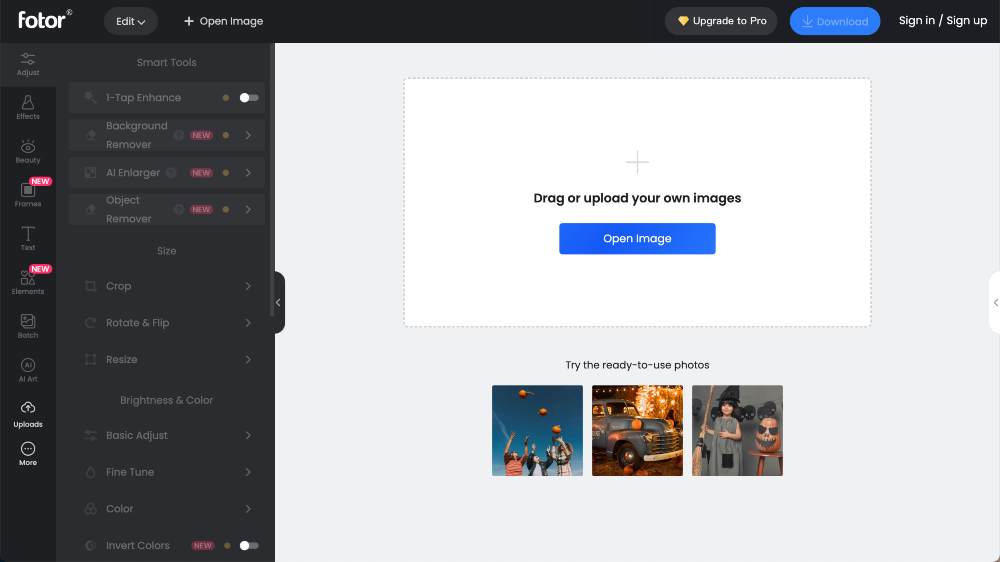Image resolution: width=1000 pixels, height=562 pixels.
Task: Click Upgrade to Pro button
Action: [721, 21]
